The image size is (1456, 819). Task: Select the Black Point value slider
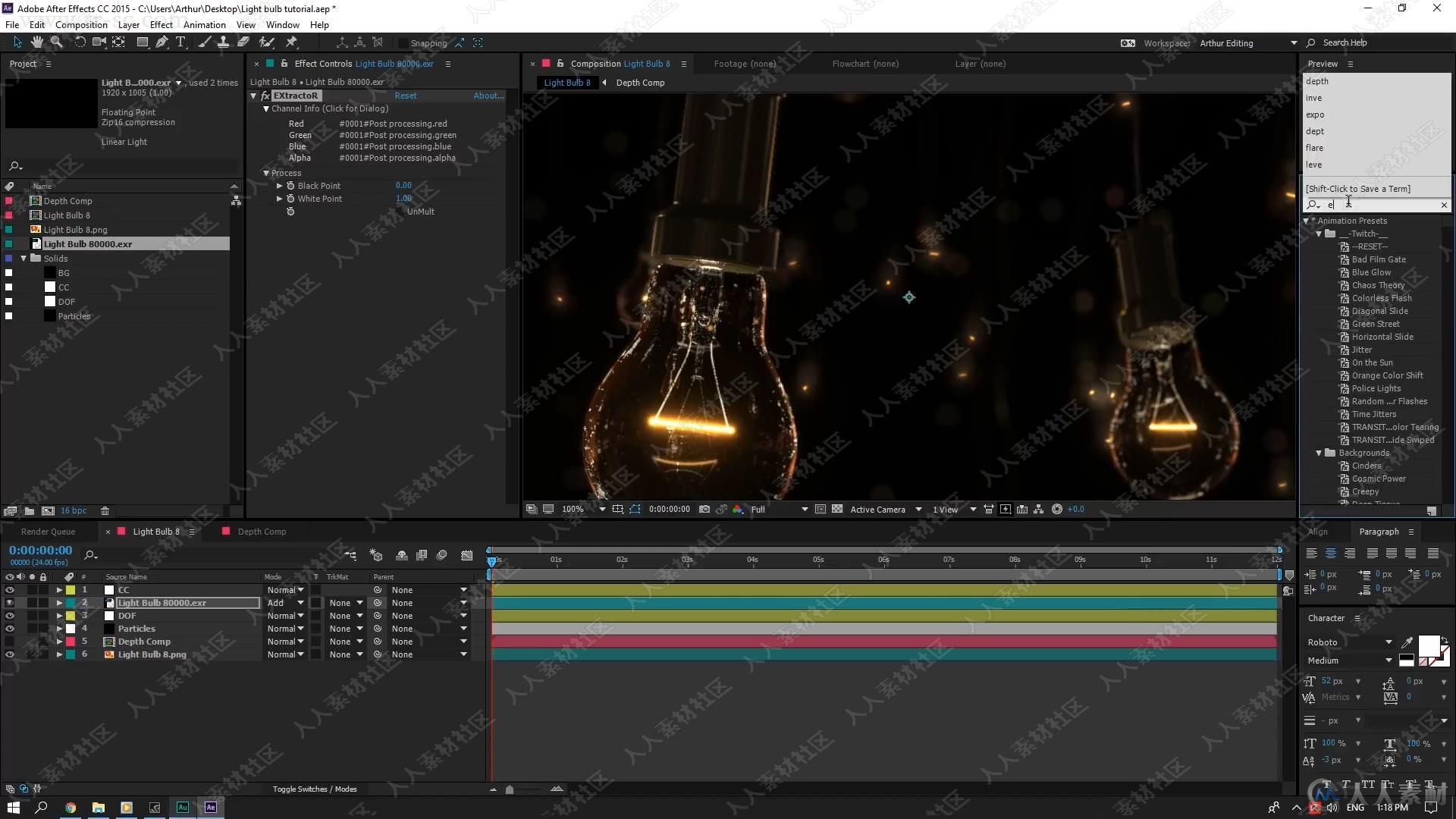click(403, 186)
